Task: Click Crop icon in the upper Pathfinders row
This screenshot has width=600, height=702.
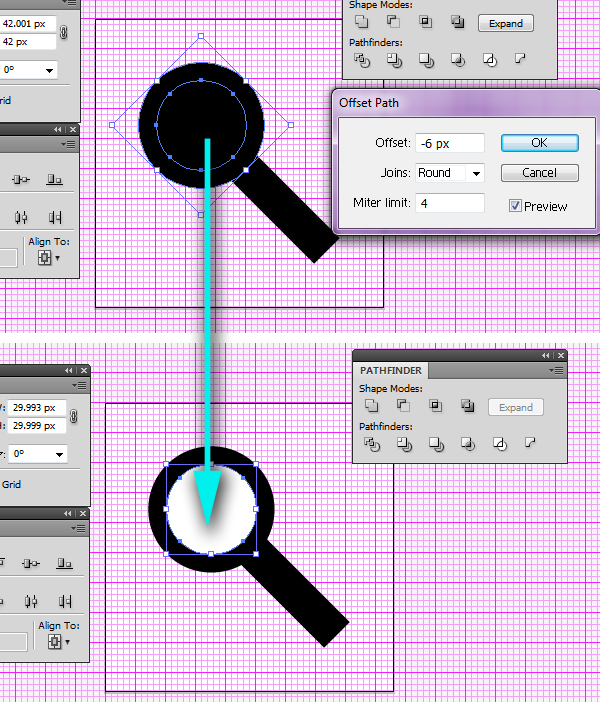Action: (458, 60)
